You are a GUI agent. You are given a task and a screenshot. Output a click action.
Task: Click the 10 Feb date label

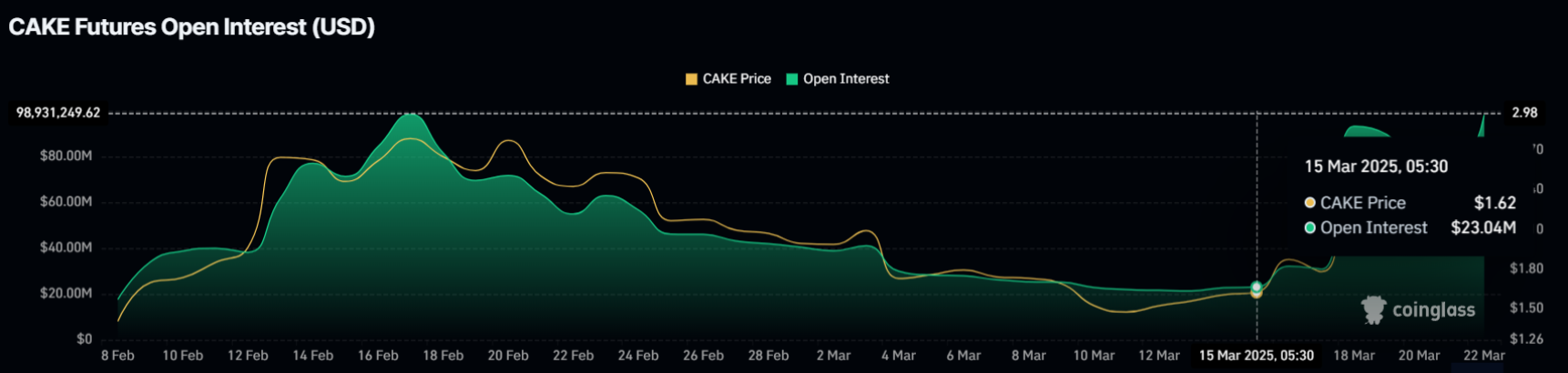click(182, 356)
